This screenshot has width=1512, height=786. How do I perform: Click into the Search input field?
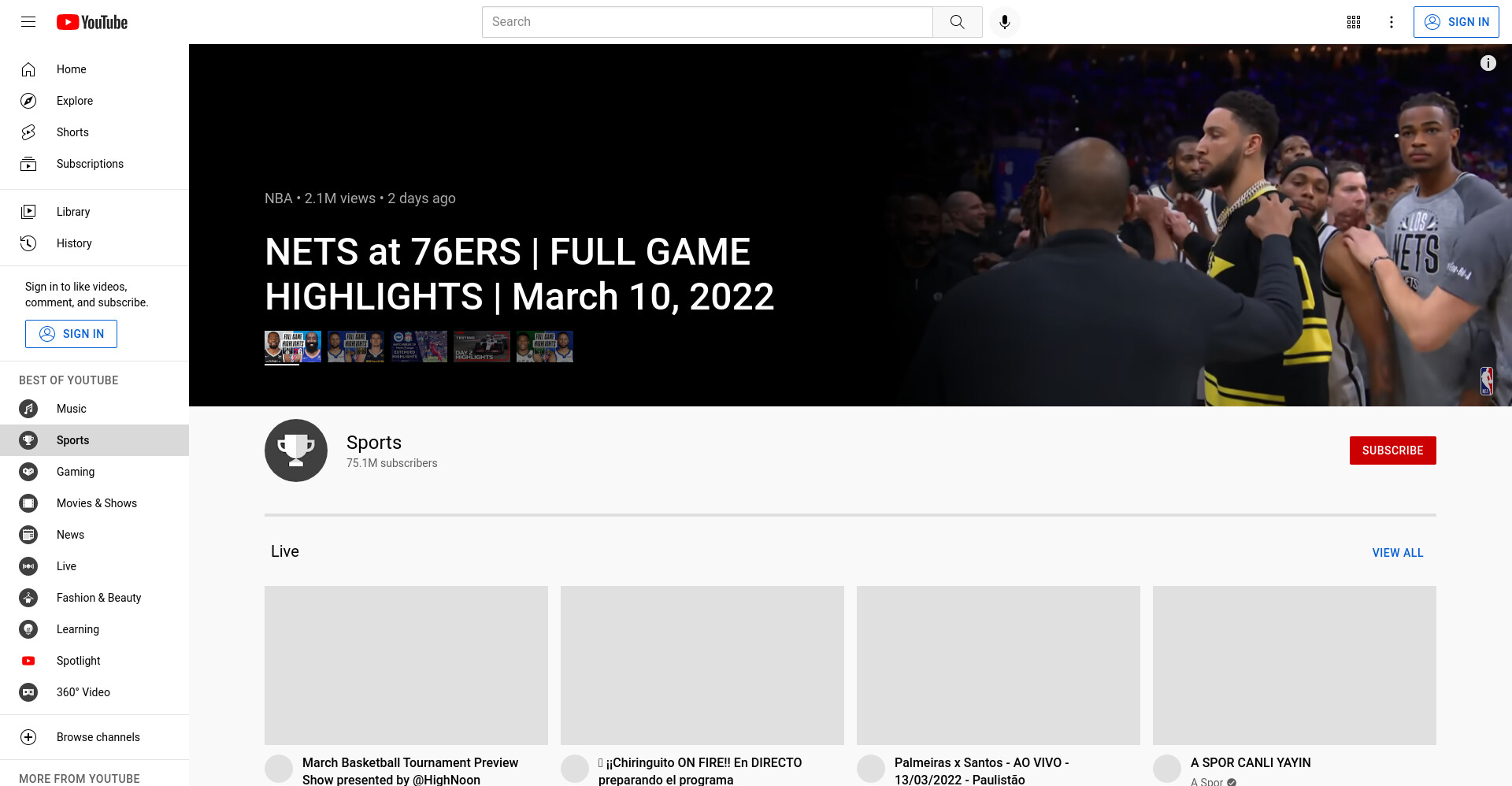coord(707,22)
